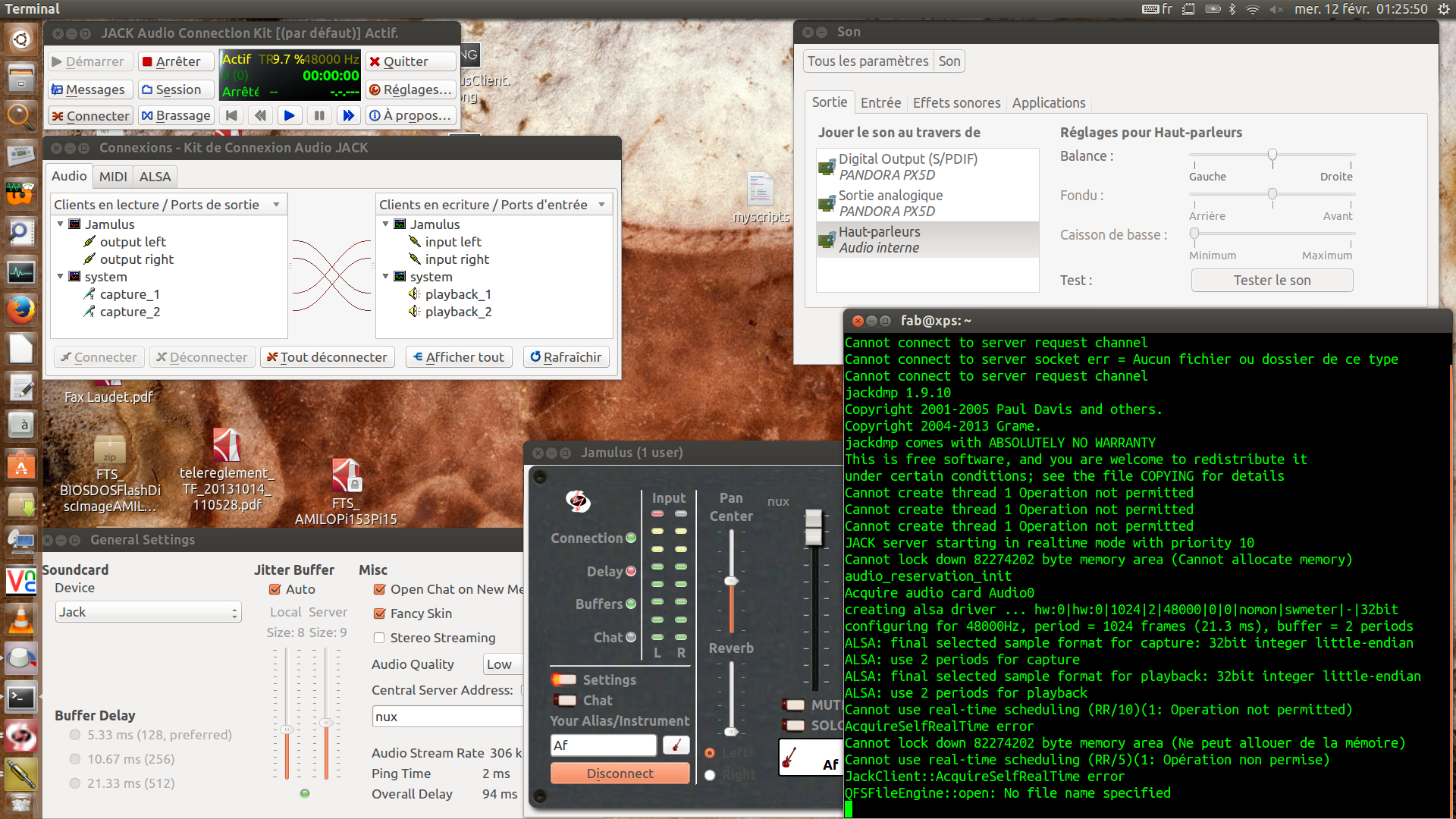Click the Balance slider handle
The height and width of the screenshot is (819, 1456).
coord(1272,155)
